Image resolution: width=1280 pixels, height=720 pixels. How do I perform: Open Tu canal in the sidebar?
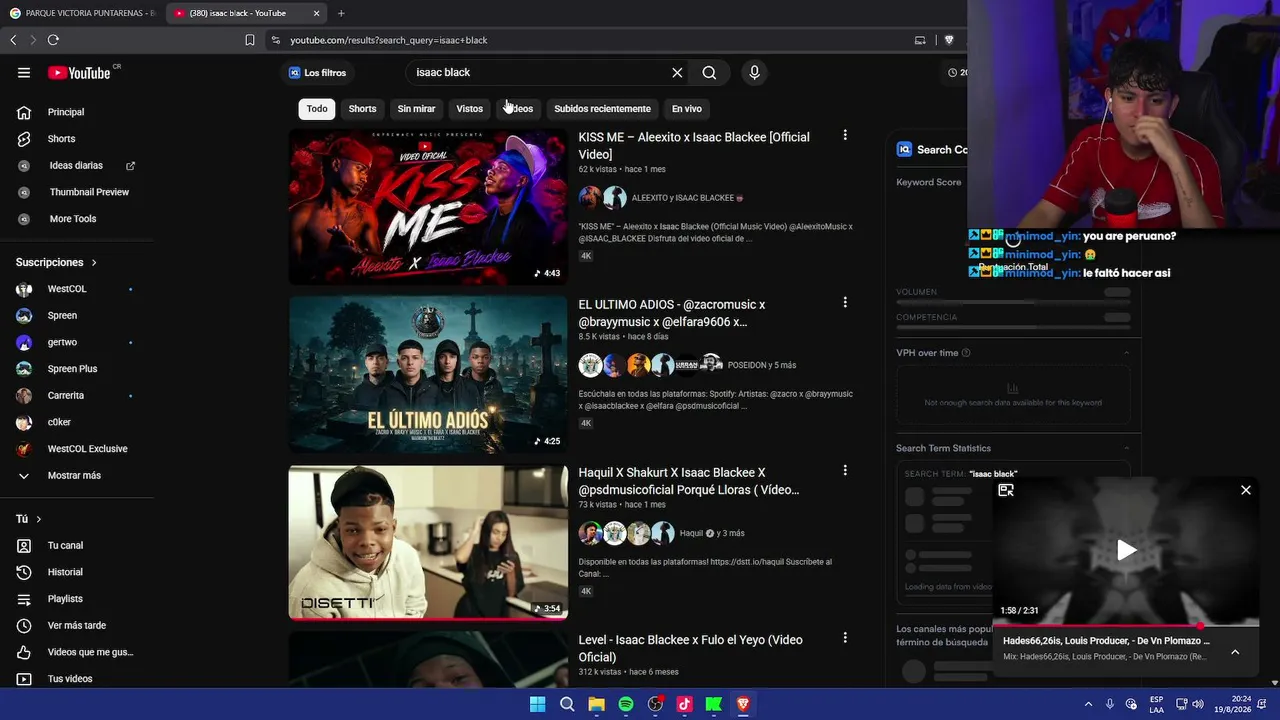65,546
